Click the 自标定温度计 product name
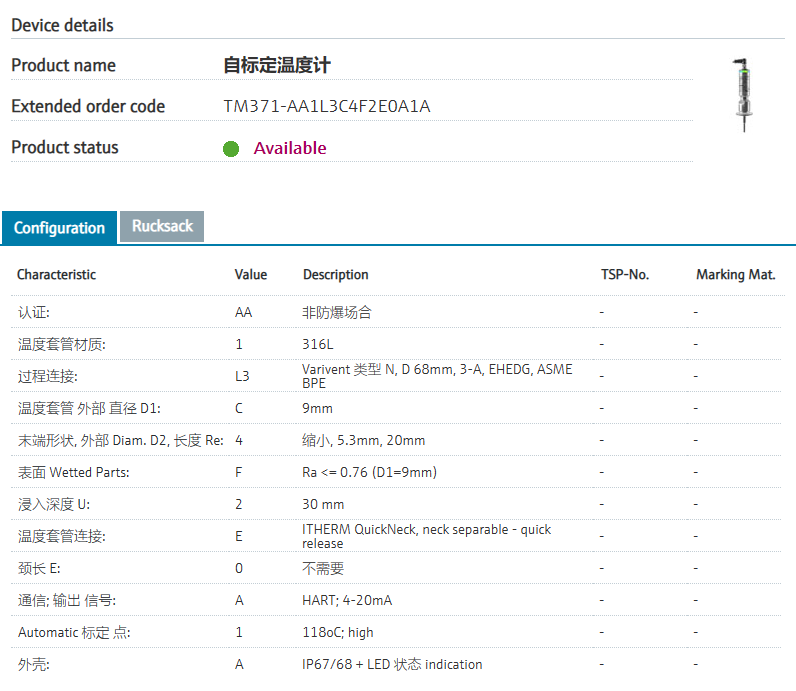Screen dimensions: 796x691 pyautogui.click(x=277, y=66)
